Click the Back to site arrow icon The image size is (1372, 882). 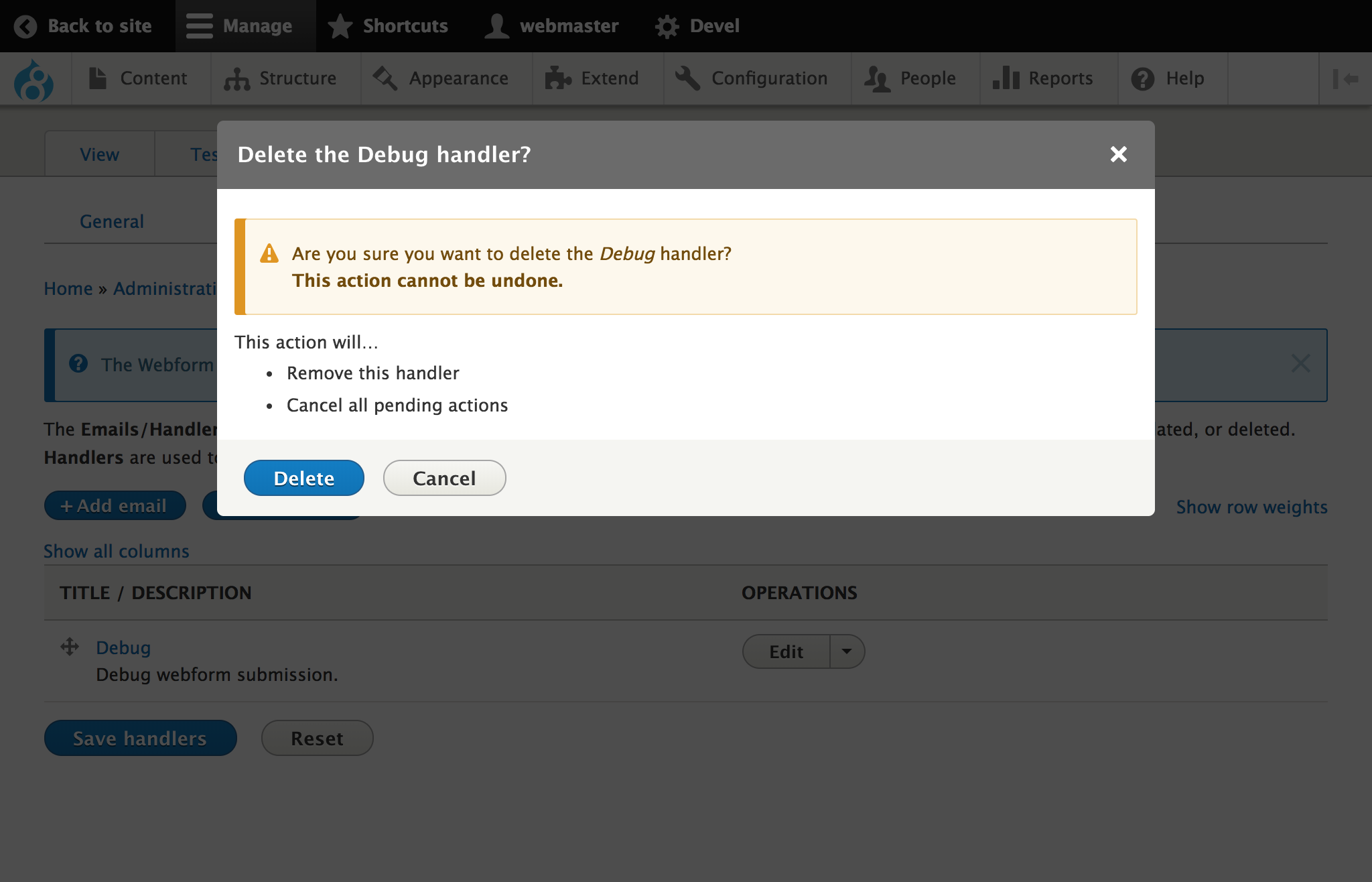pos(25,26)
